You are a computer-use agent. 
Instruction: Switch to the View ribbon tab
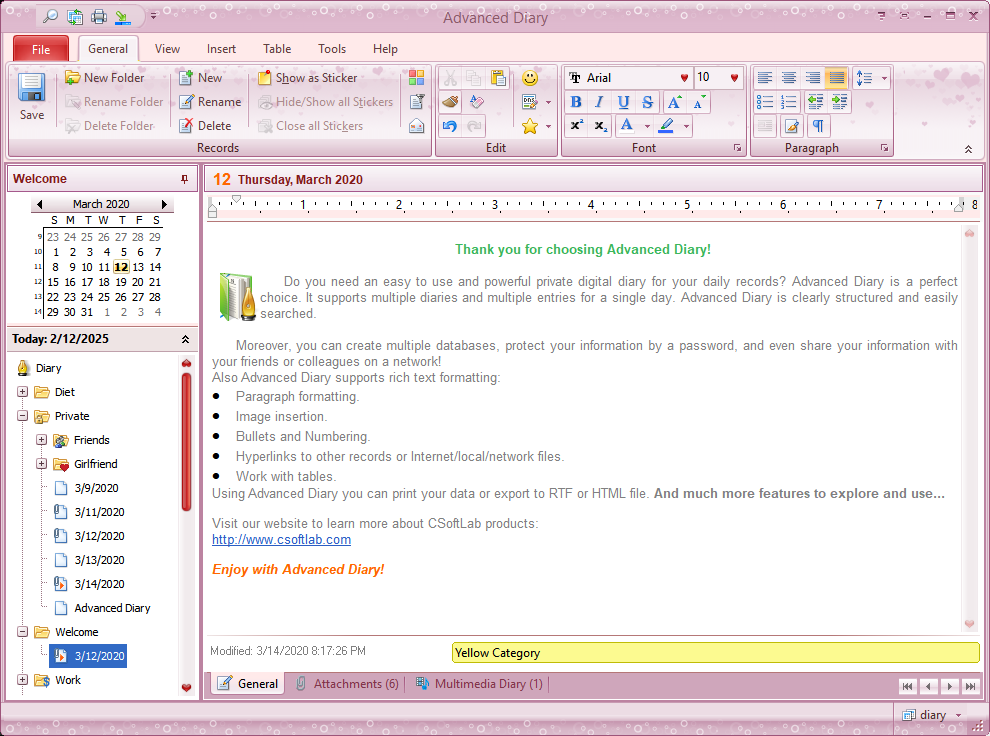tap(167, 49)
